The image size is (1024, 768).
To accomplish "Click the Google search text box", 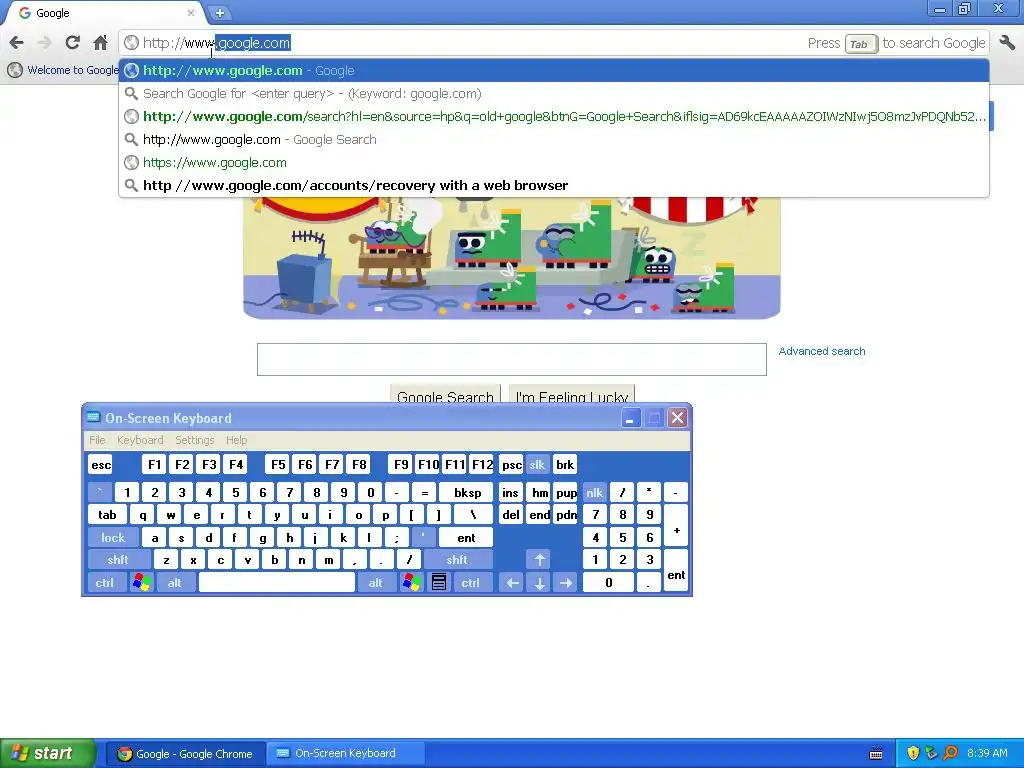I will coord(511,359).
